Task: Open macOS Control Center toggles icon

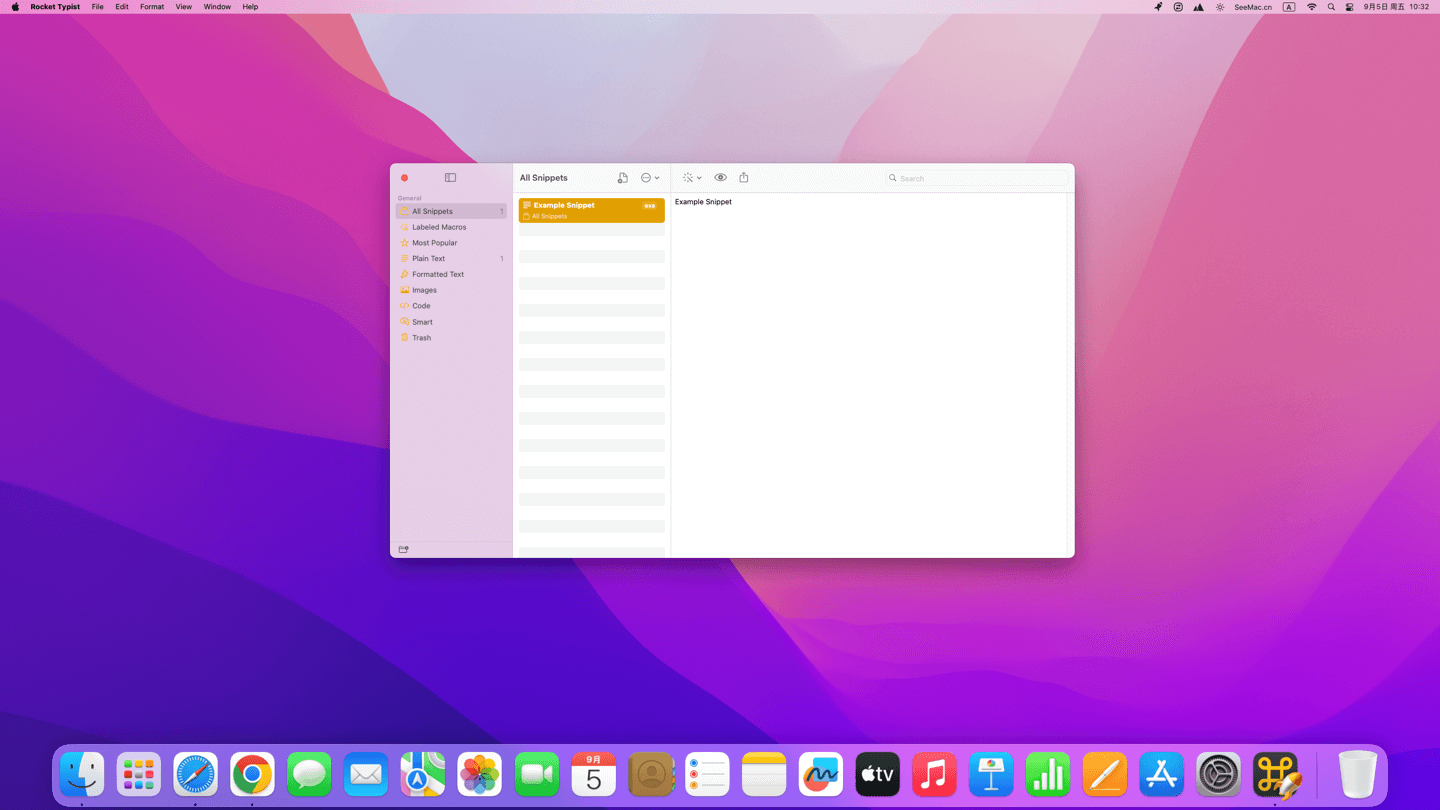Action: click(1349, 7)
